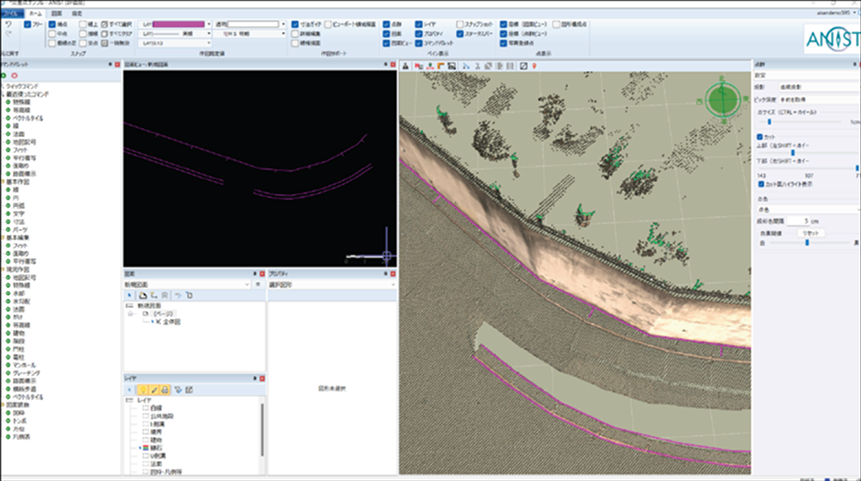This screenshot has width=861, height=481.
Task: Click the save-image icon in point cloud toolbar
Action: pos(451,66)
